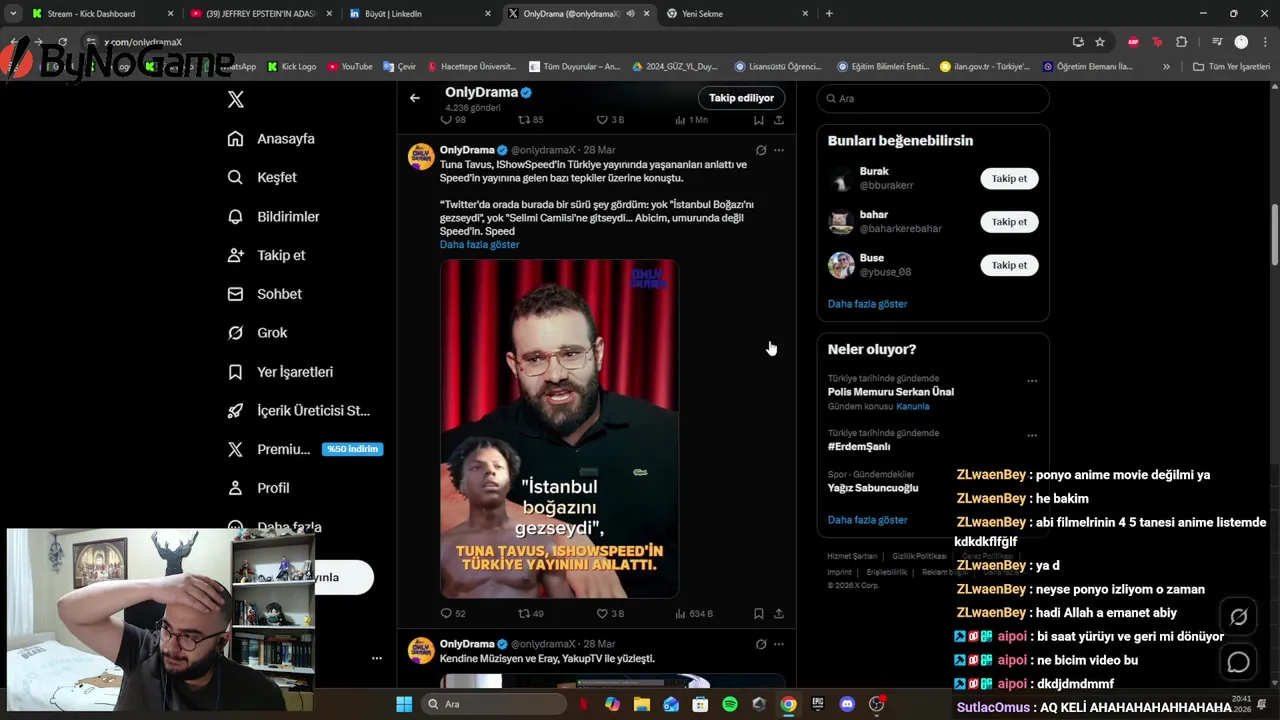
Task: Open the Polis Memuru Serkan Ünal trend
Action: [x=890, y=392]
